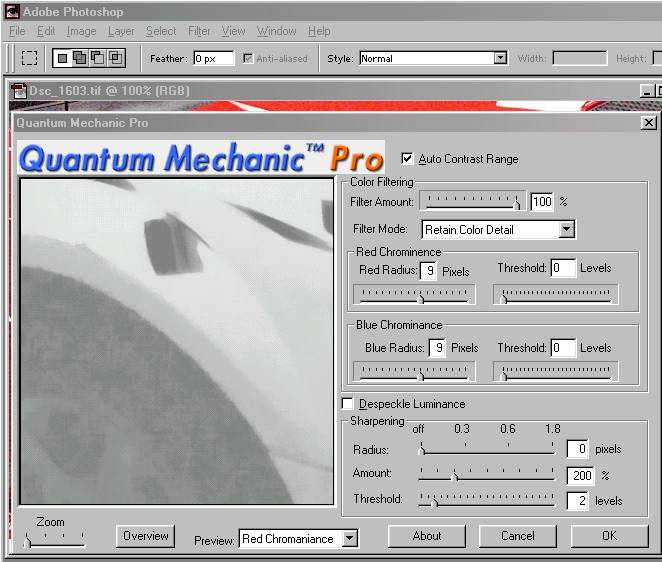Viewport: 662px width, 562px height.
Task: Click the Red Chrominance Threshold levels field
Action: (x=563, y=268)
